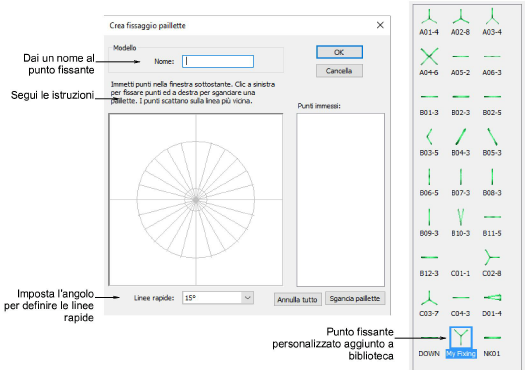Click the Nome text field
The width and height of the screenshot is (525, 370).
pyautogui.click(x=218, y=61)
